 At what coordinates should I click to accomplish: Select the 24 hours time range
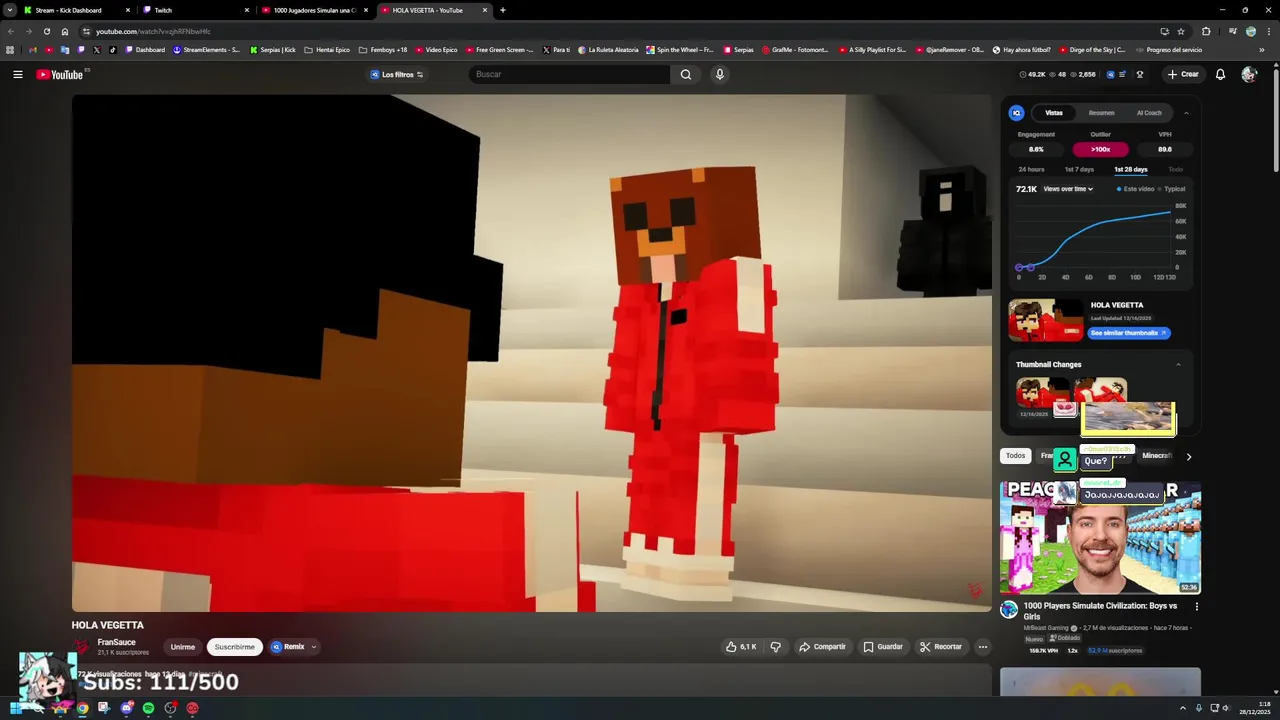pyautogui.click(x=1031, y=170)
